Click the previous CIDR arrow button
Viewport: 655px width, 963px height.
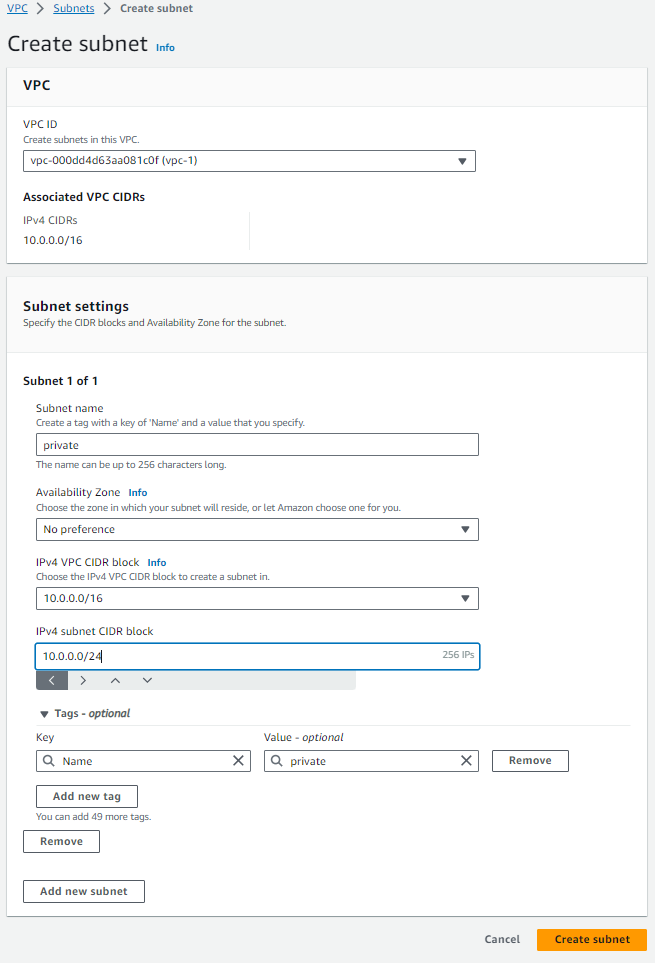pyautogui.click(x=52, y=680)
